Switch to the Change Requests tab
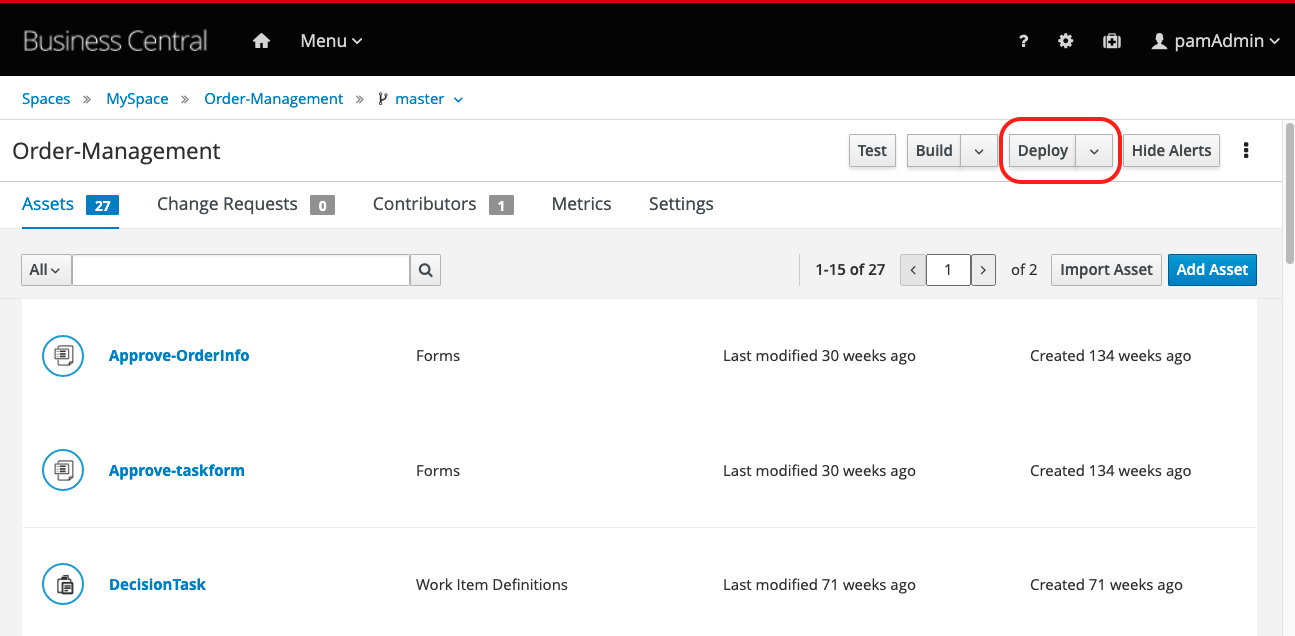 (x=245, y=204)
